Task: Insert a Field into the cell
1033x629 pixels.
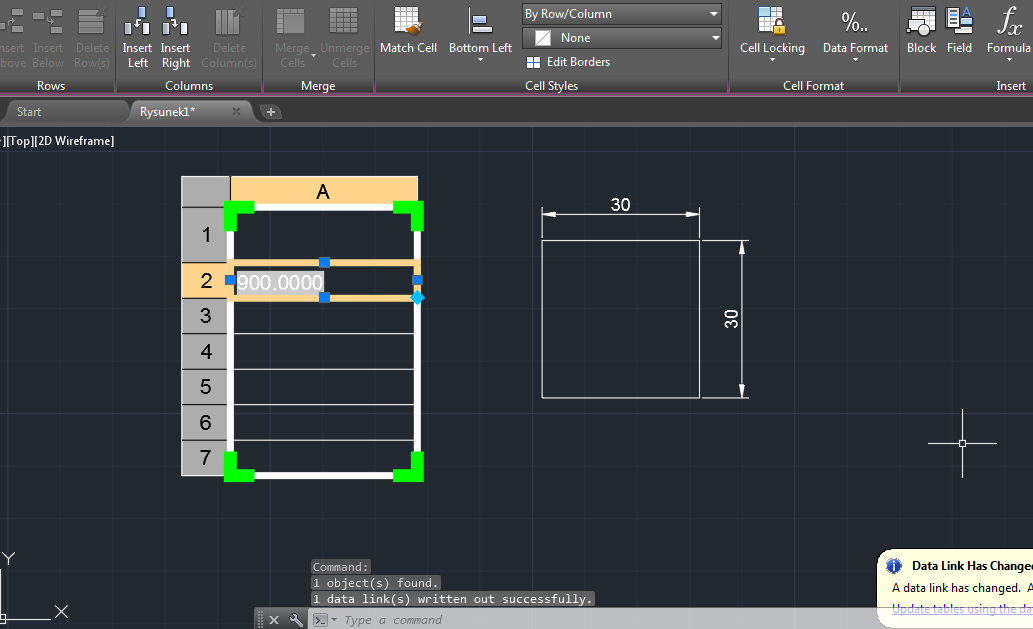Action: [x=959, y=31]
